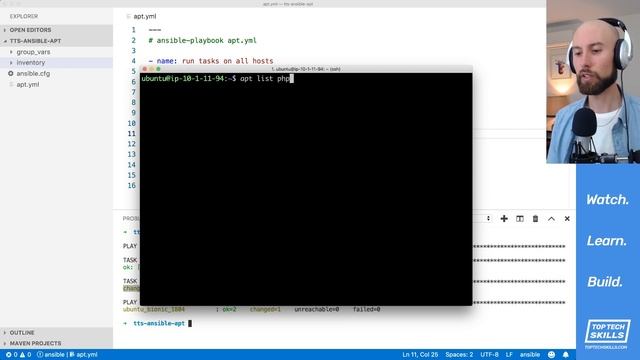Expand the inventory folder
640x360 pixels.
coord(56,62)
